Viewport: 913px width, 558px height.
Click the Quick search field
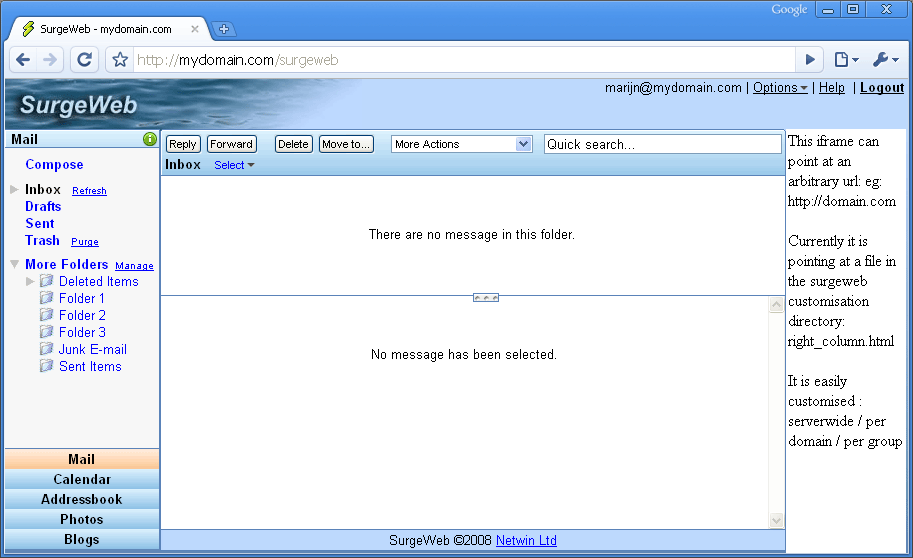662,144
